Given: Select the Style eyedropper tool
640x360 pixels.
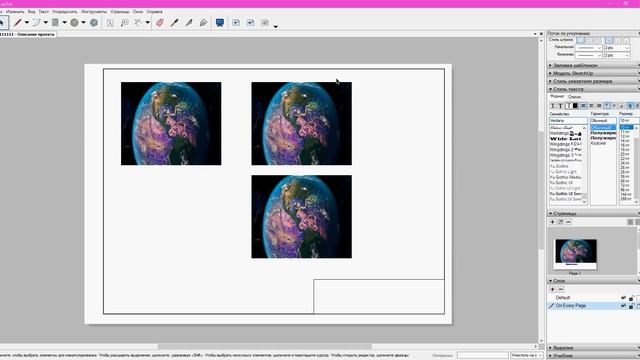Looking at the screenshot, I should point(174,22).
